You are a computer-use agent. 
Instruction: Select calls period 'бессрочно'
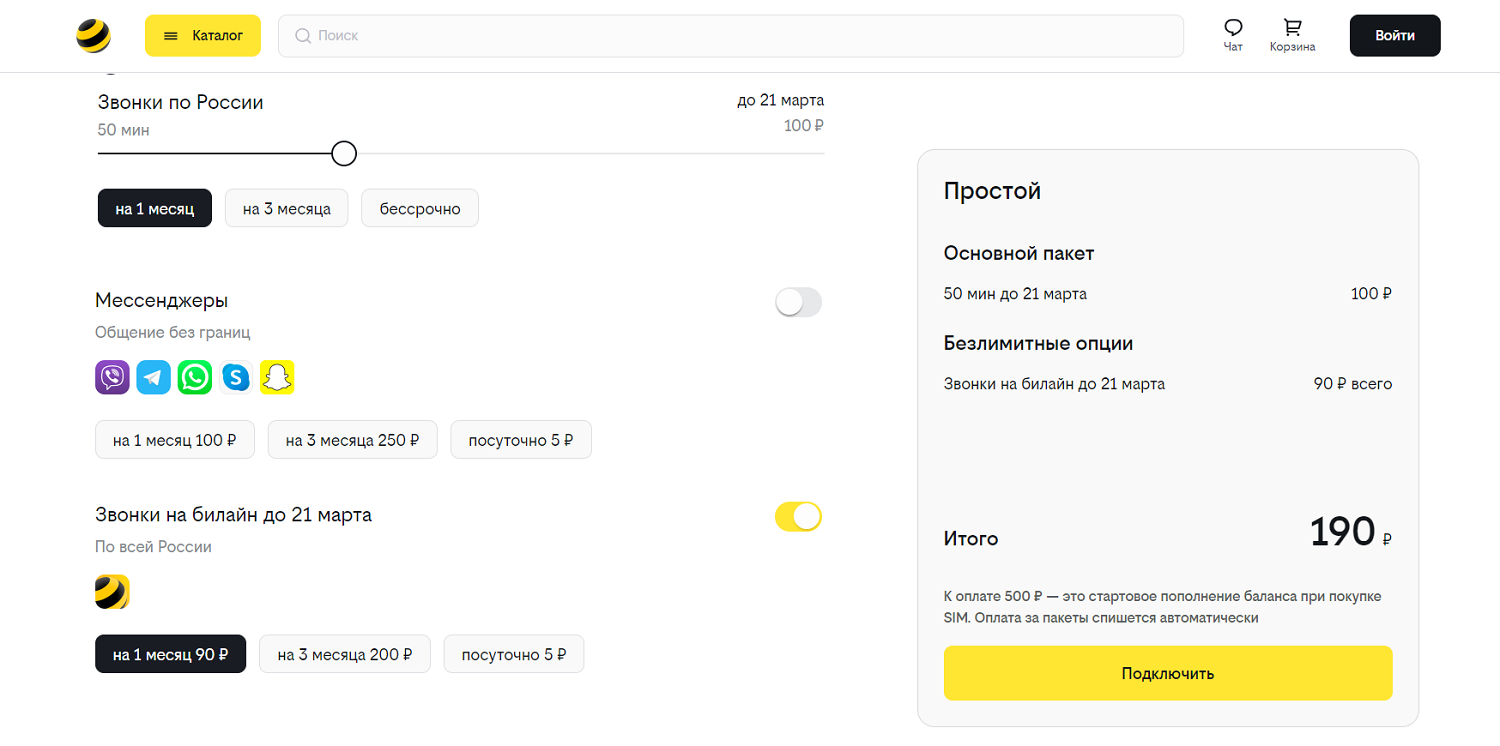(x=420, y=209)
